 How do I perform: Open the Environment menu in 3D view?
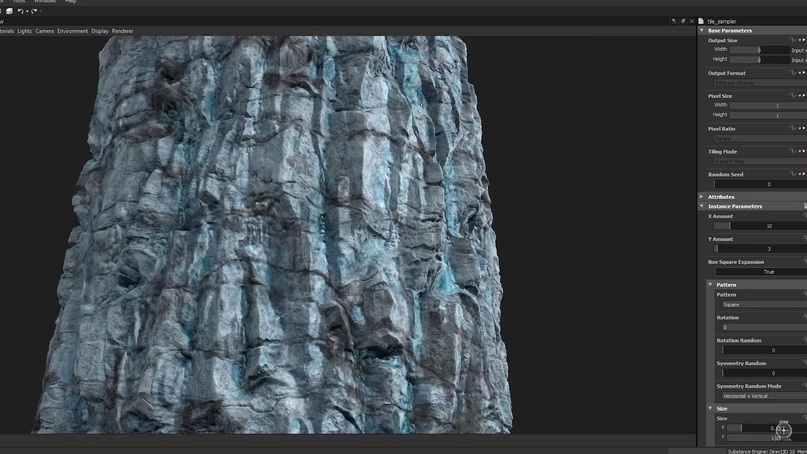tap(73, 31)
